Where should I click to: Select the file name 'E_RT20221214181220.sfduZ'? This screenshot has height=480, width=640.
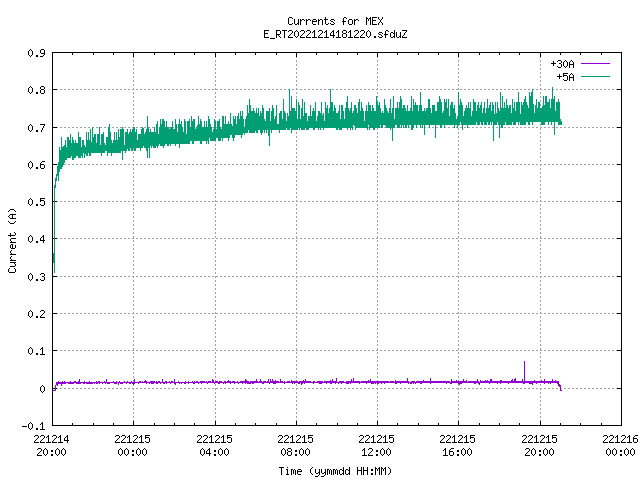tap(335, 34)
